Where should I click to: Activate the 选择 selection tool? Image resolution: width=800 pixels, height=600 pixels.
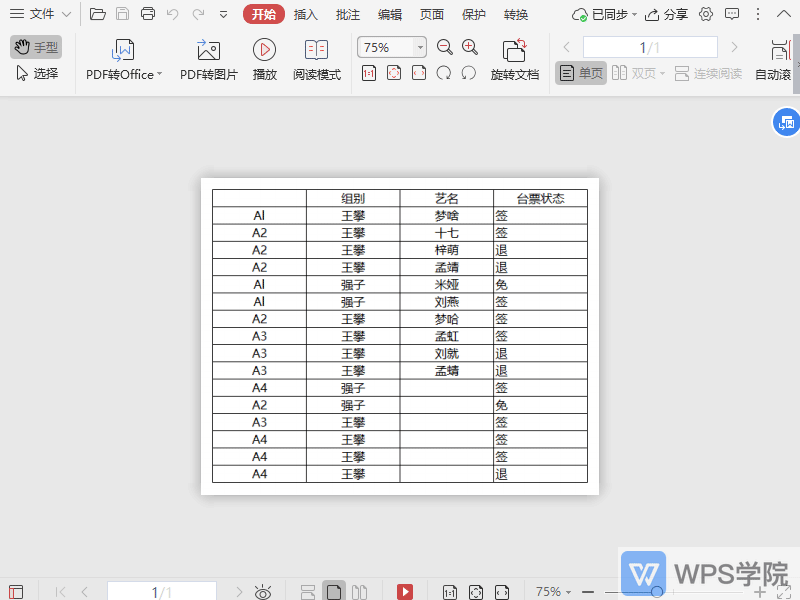click(37, 73)
